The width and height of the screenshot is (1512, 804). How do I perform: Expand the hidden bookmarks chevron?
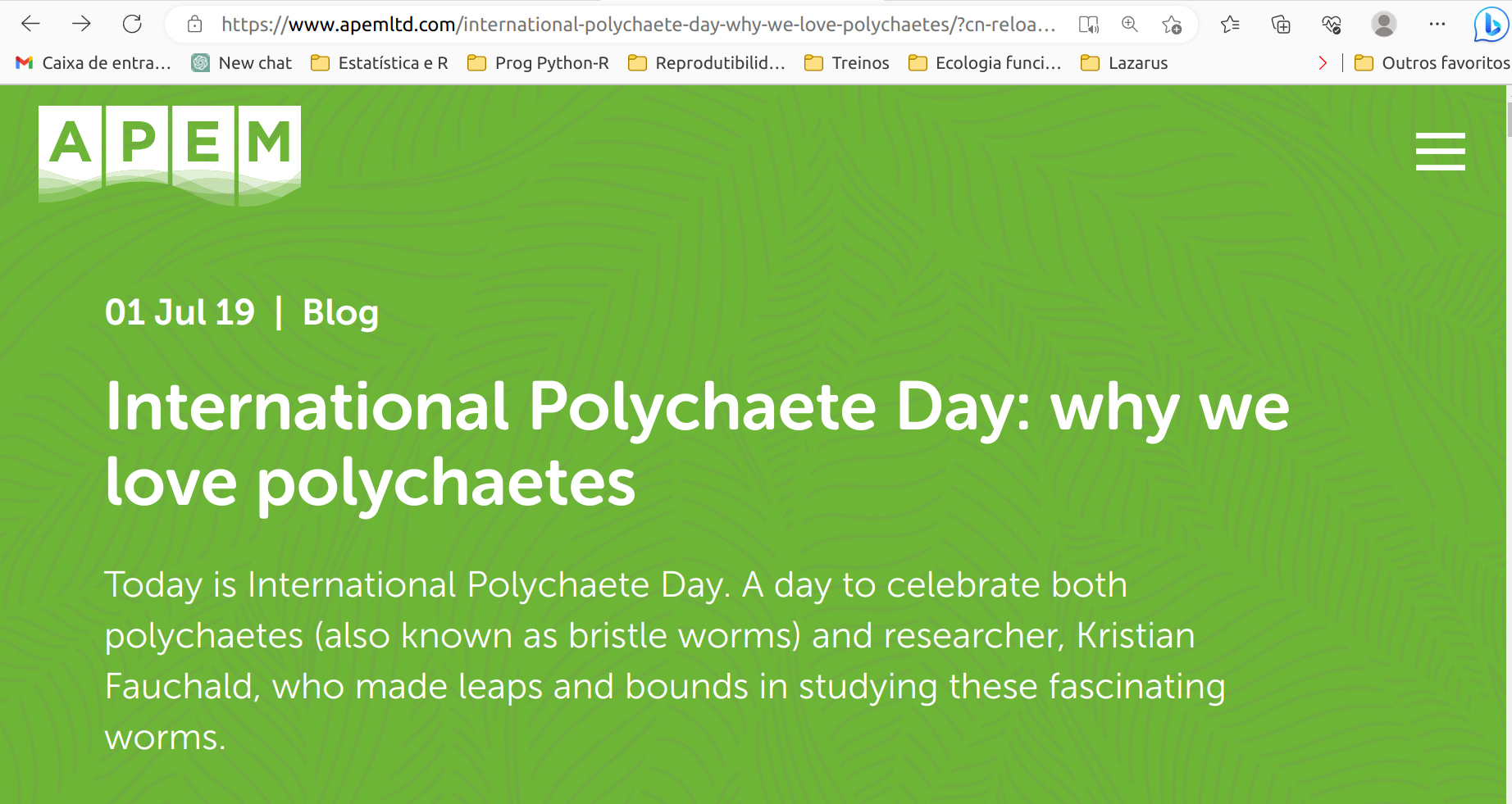click(1322, 63)
